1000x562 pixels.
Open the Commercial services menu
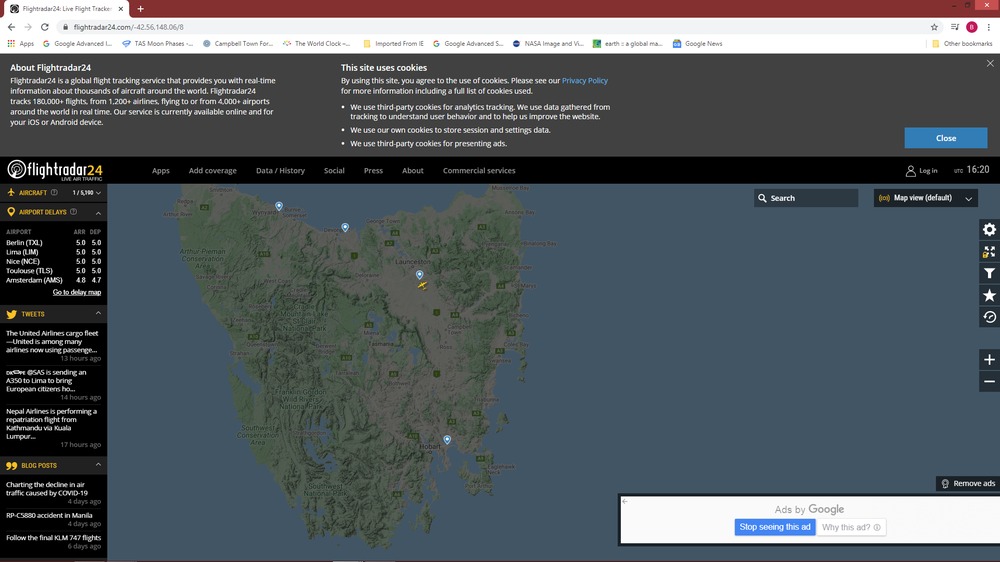coord(479,171)
